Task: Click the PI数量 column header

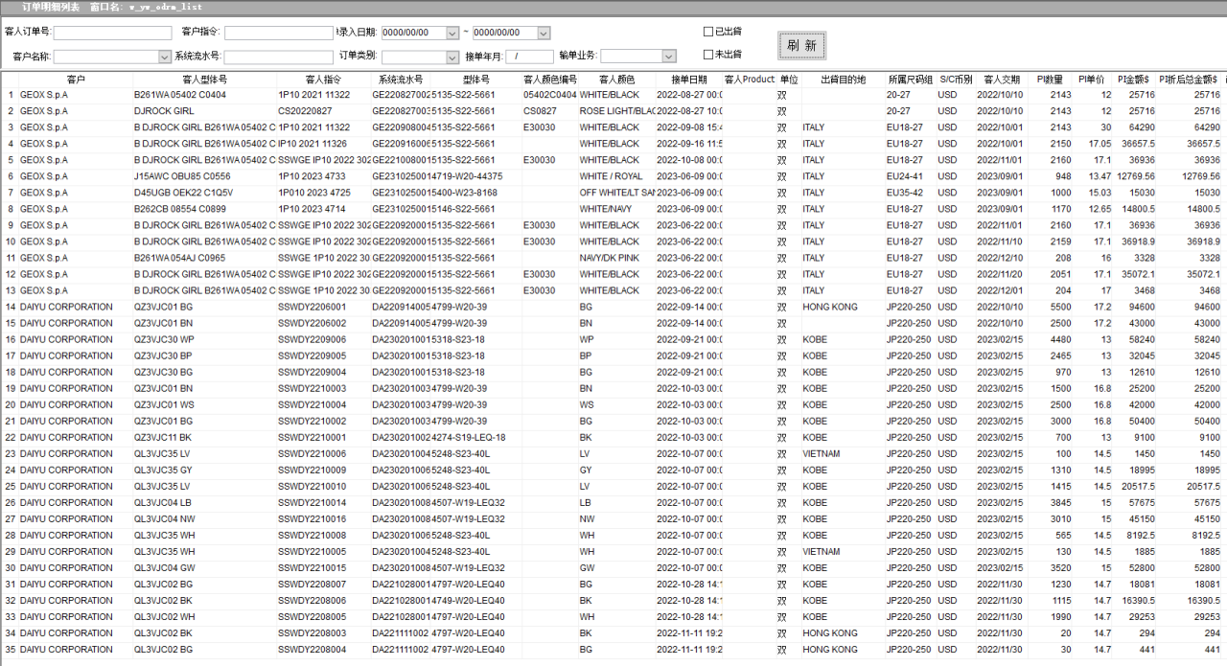Action: click(x=1049, y=79)
